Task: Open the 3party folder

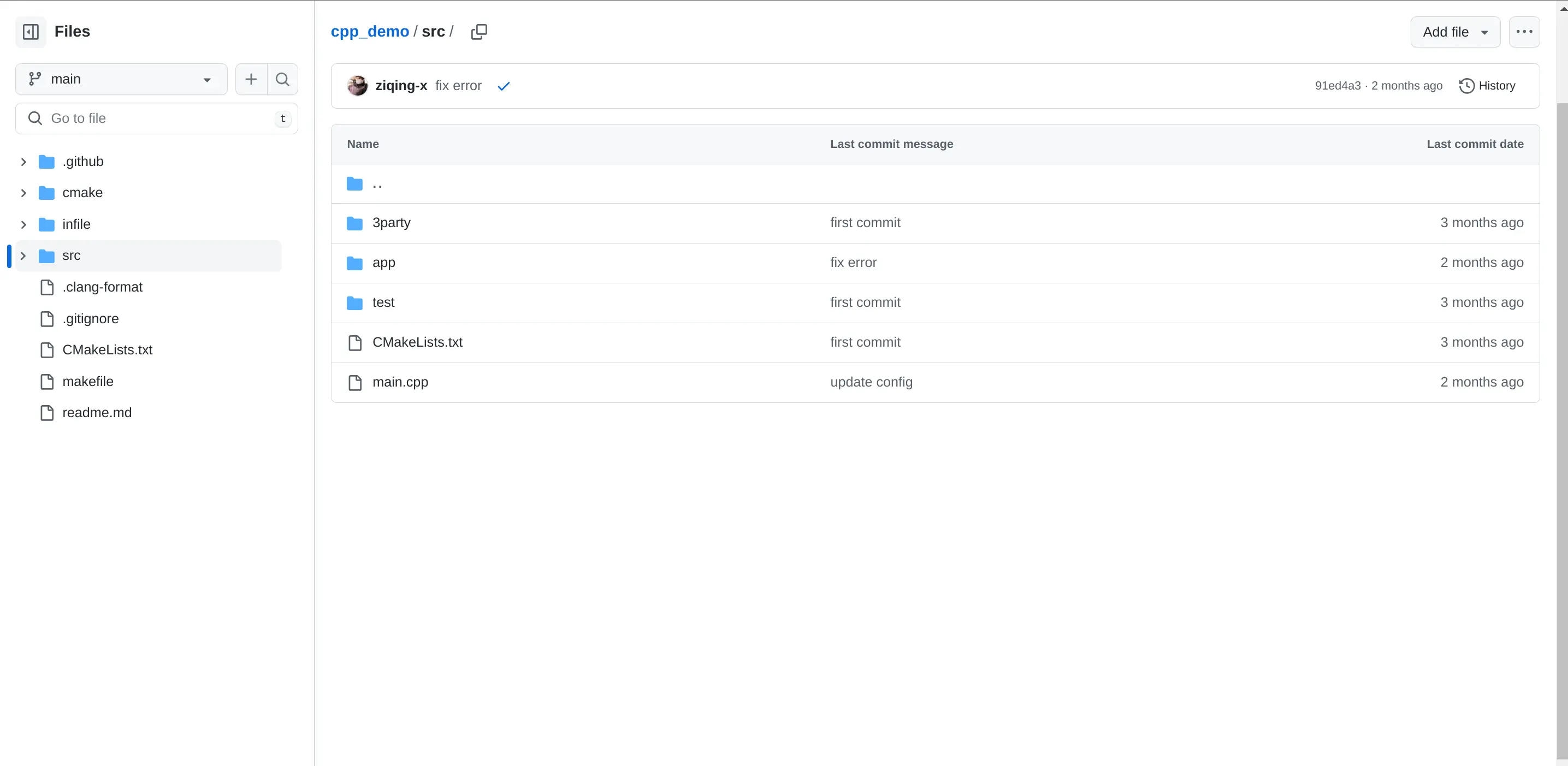Action: 392,223
